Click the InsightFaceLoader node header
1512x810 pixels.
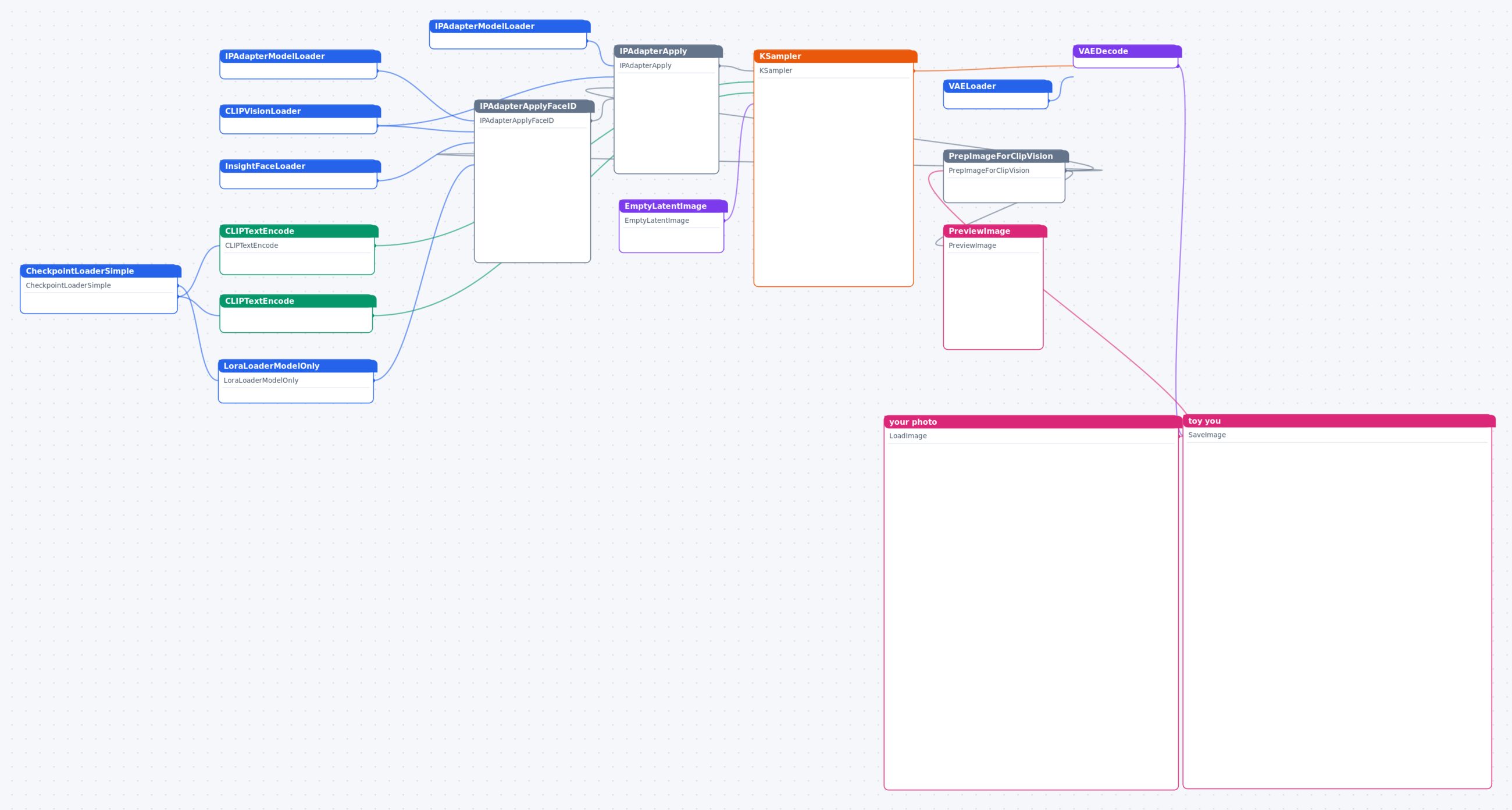(x=300, y=166)
